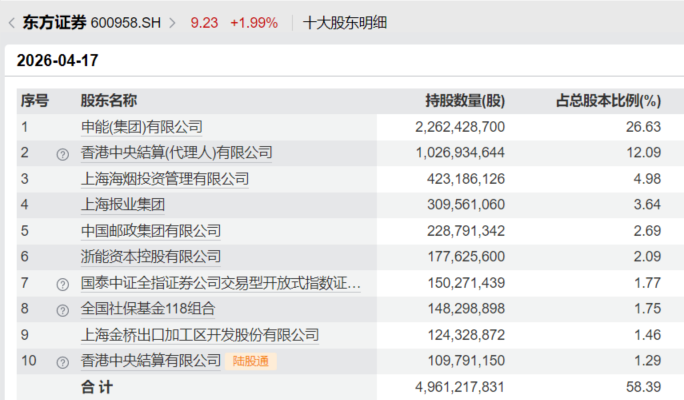Open shareholder link 香港中央結算(代理人)有限公司
Image resolution: width=684 pixels, height=400 pixels.
[x=177, y=153]
